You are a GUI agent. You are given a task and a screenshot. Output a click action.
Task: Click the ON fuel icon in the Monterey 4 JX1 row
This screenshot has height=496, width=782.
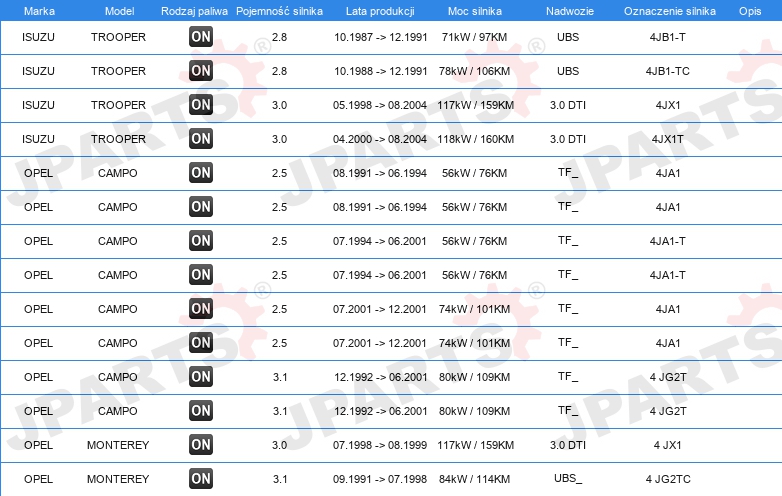[x=201, y=445]
